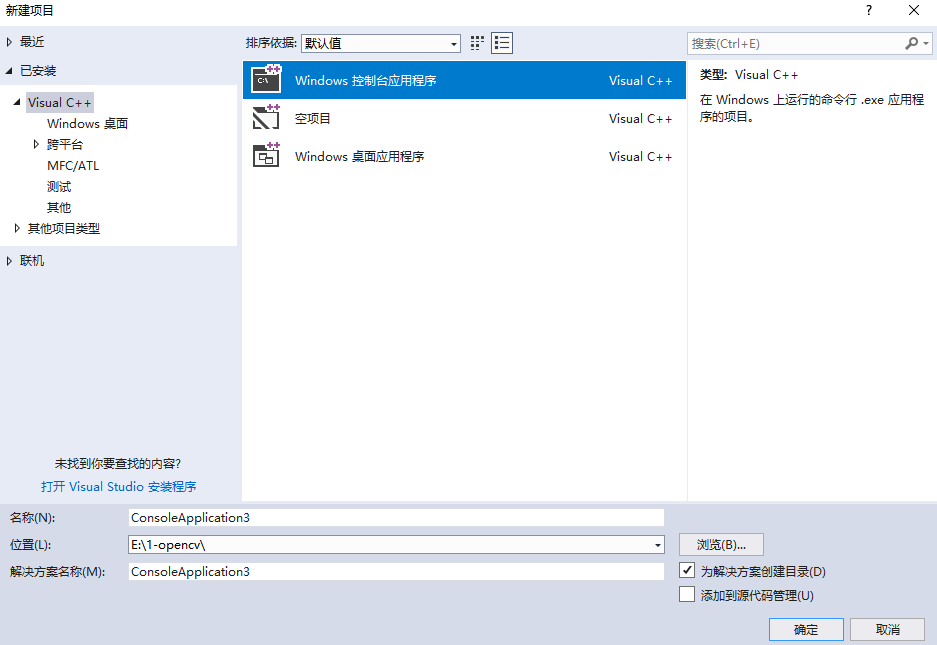The height and width of the screenshot is (645, 937).
Task: Select 测试 category
Action: point(59,187)
